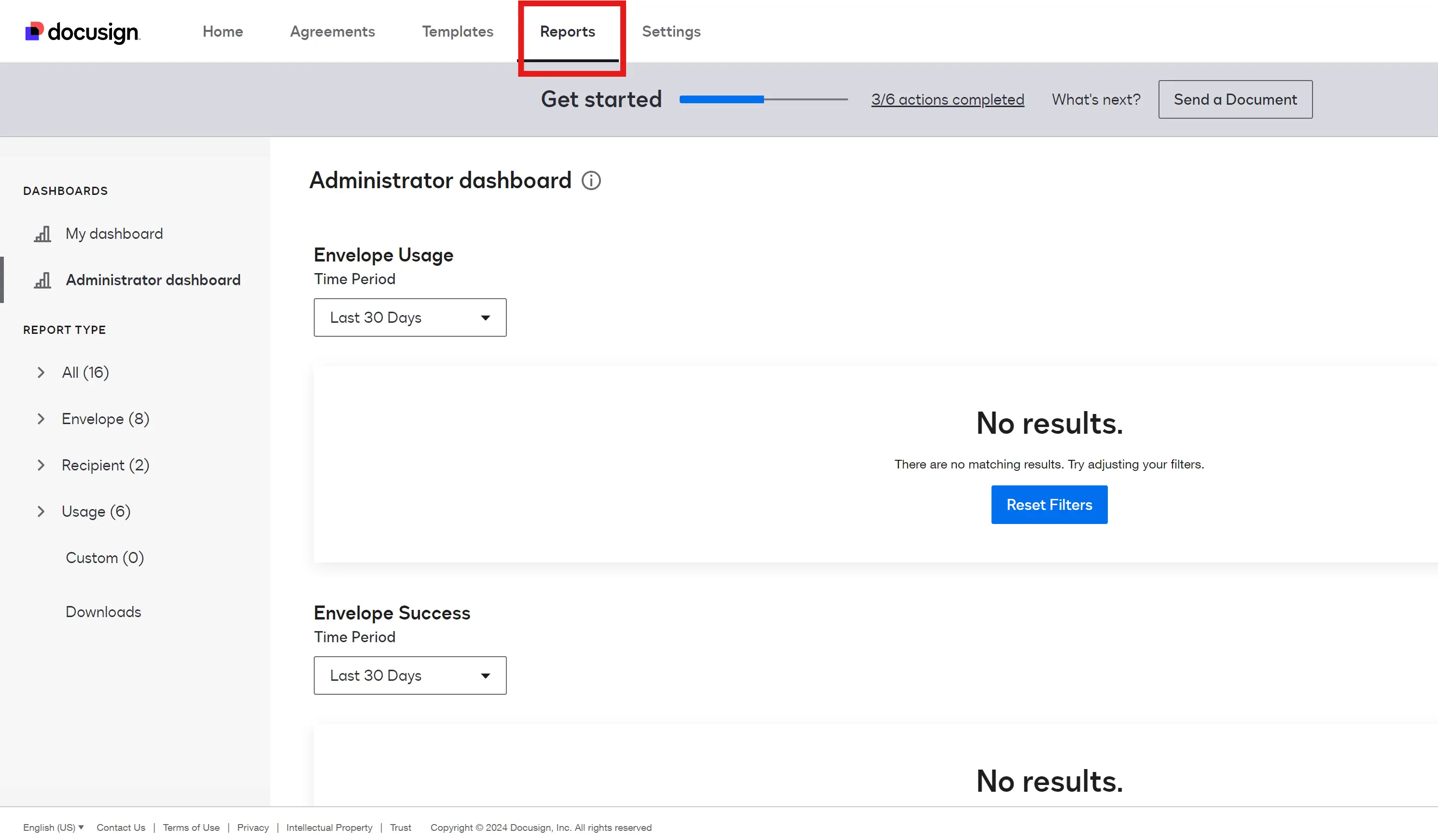Image resolution: width=1438 pixels, height=840 pixels.
Task: Open the Envelope Usage time period dropdown
Action: pyautogui.click(x=410, y=317)
